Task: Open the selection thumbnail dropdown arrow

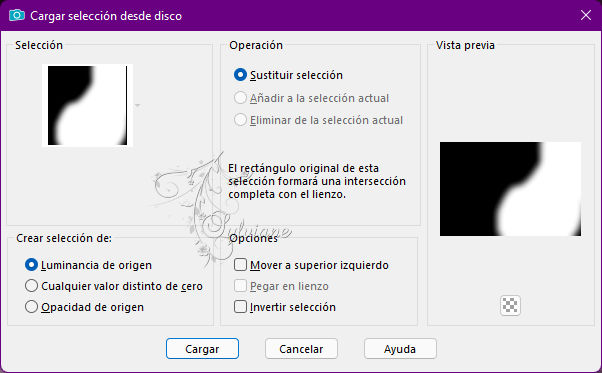Action: tap(137, 105)
